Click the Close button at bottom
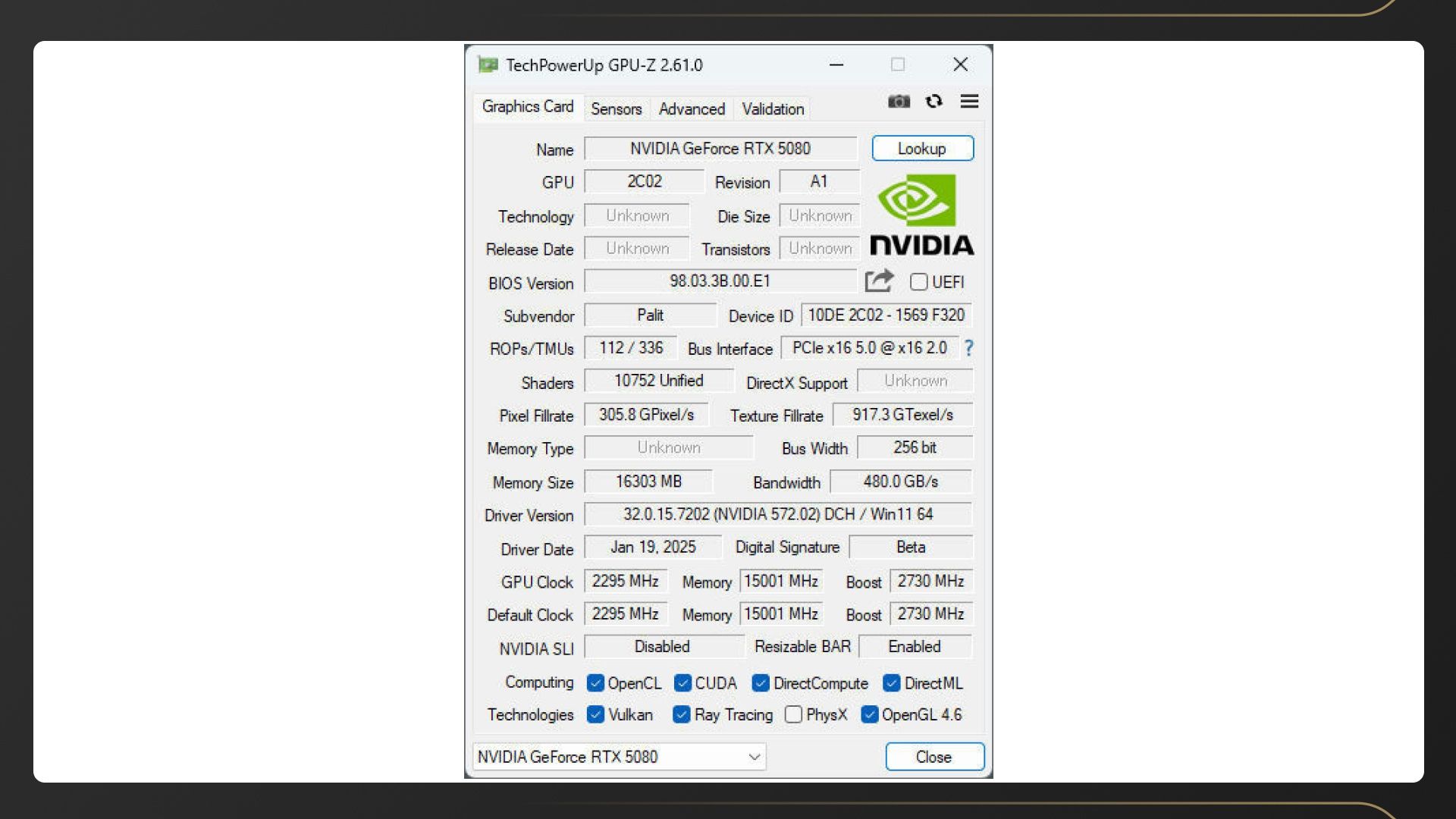The height and width of the screenshot is (819, 1456). tap(934, 757)
